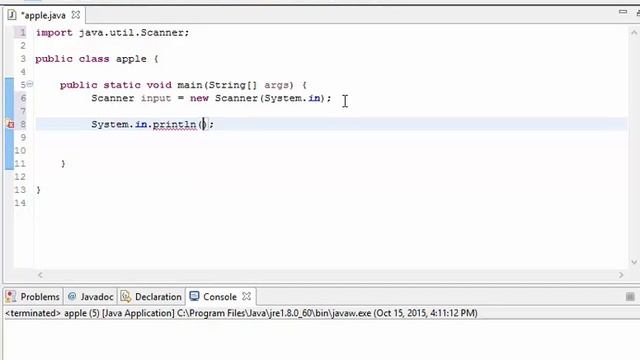Click the Declaration tab icon

[x=126, y=297]
